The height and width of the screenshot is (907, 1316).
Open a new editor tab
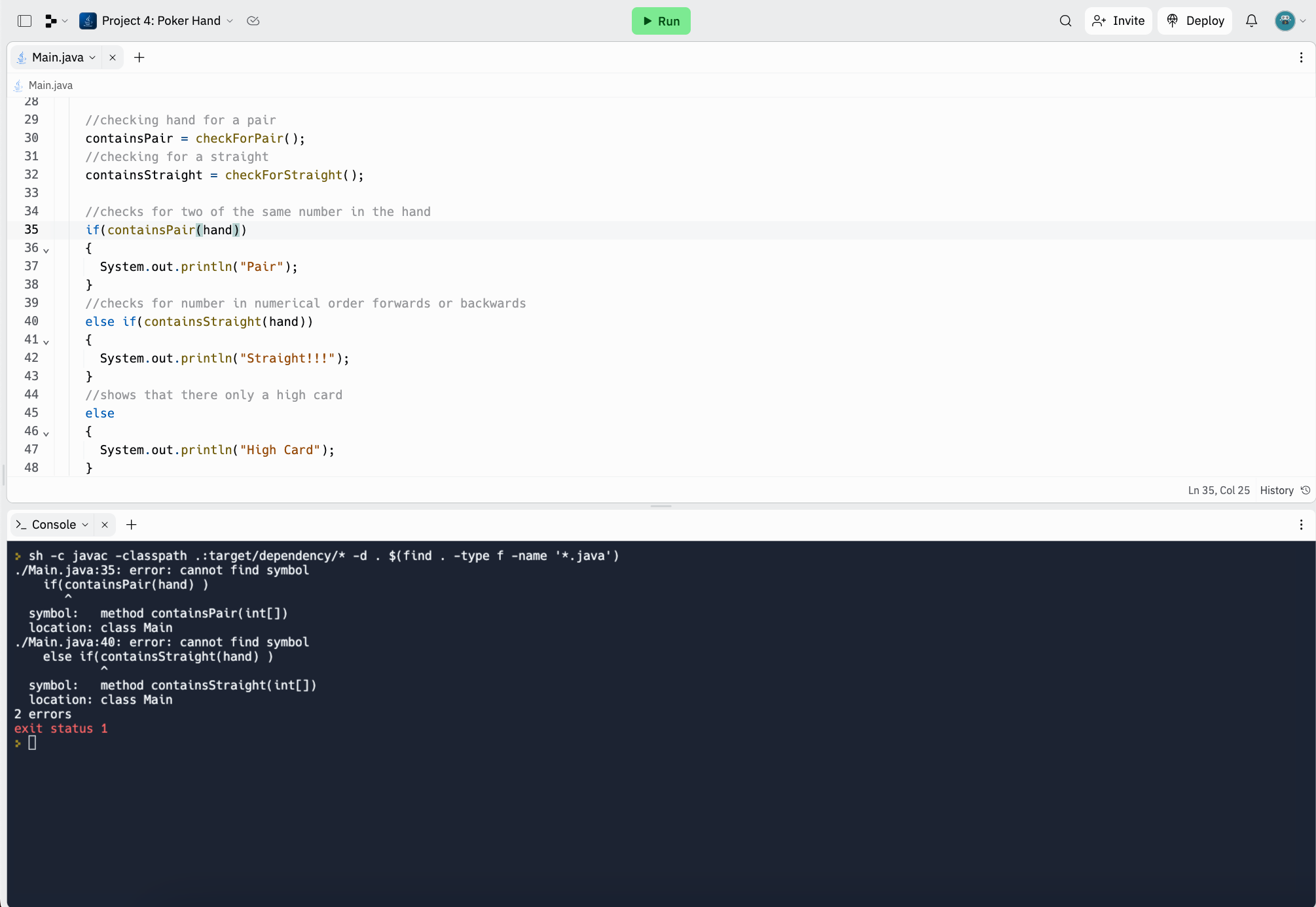tap(139, 58)
